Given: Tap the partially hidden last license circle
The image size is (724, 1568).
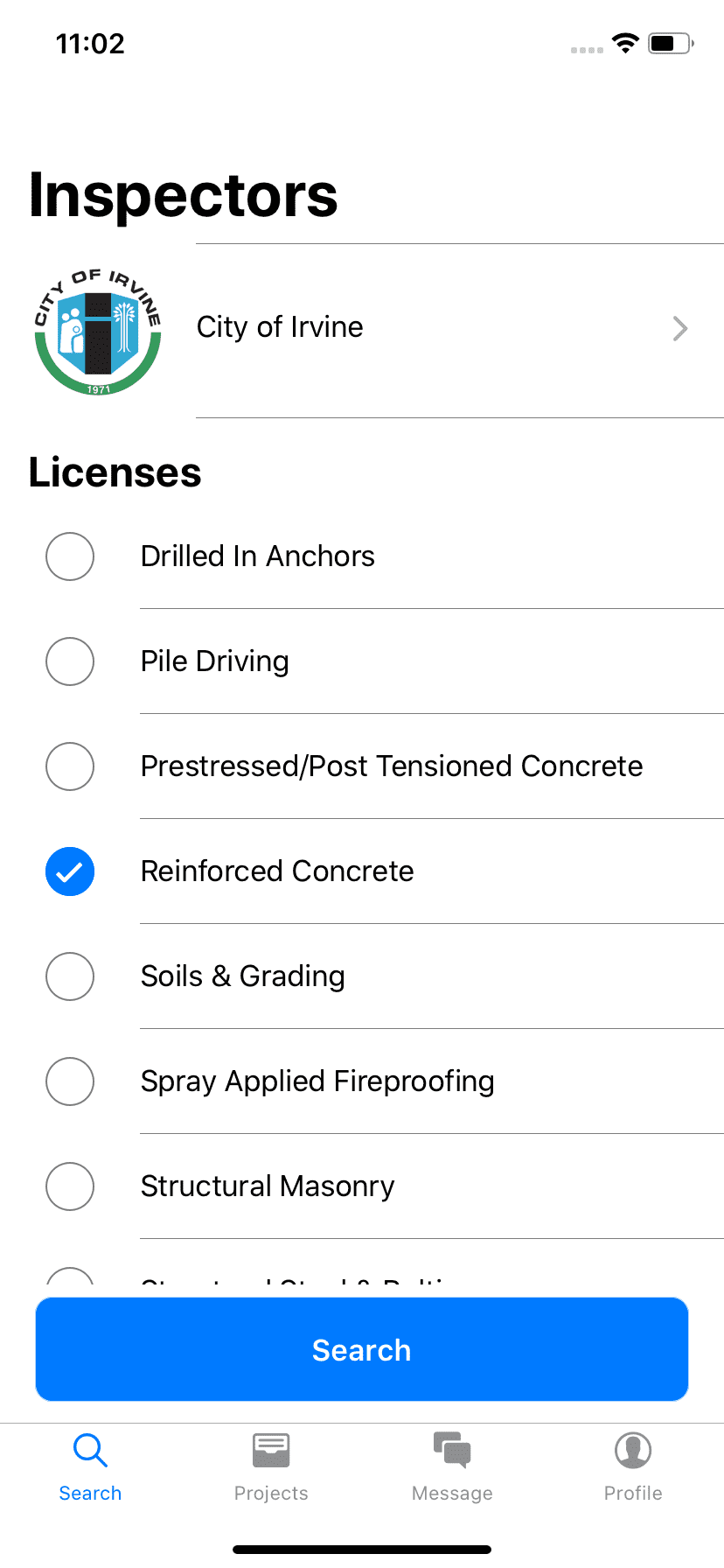Looking at the screenshot, I should tap(70, 1277).
